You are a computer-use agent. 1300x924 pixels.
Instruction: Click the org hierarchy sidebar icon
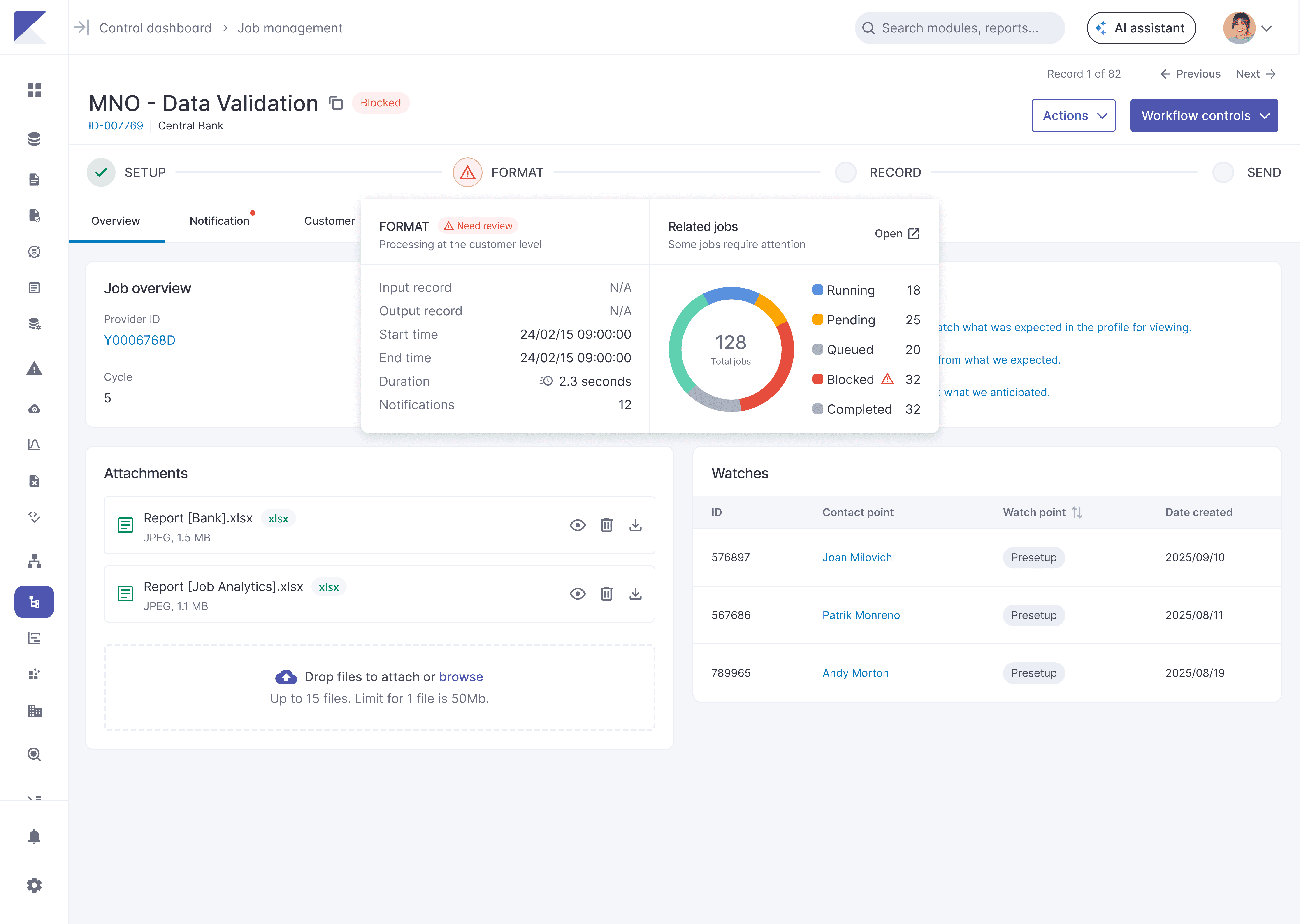(x=34, y=561)
